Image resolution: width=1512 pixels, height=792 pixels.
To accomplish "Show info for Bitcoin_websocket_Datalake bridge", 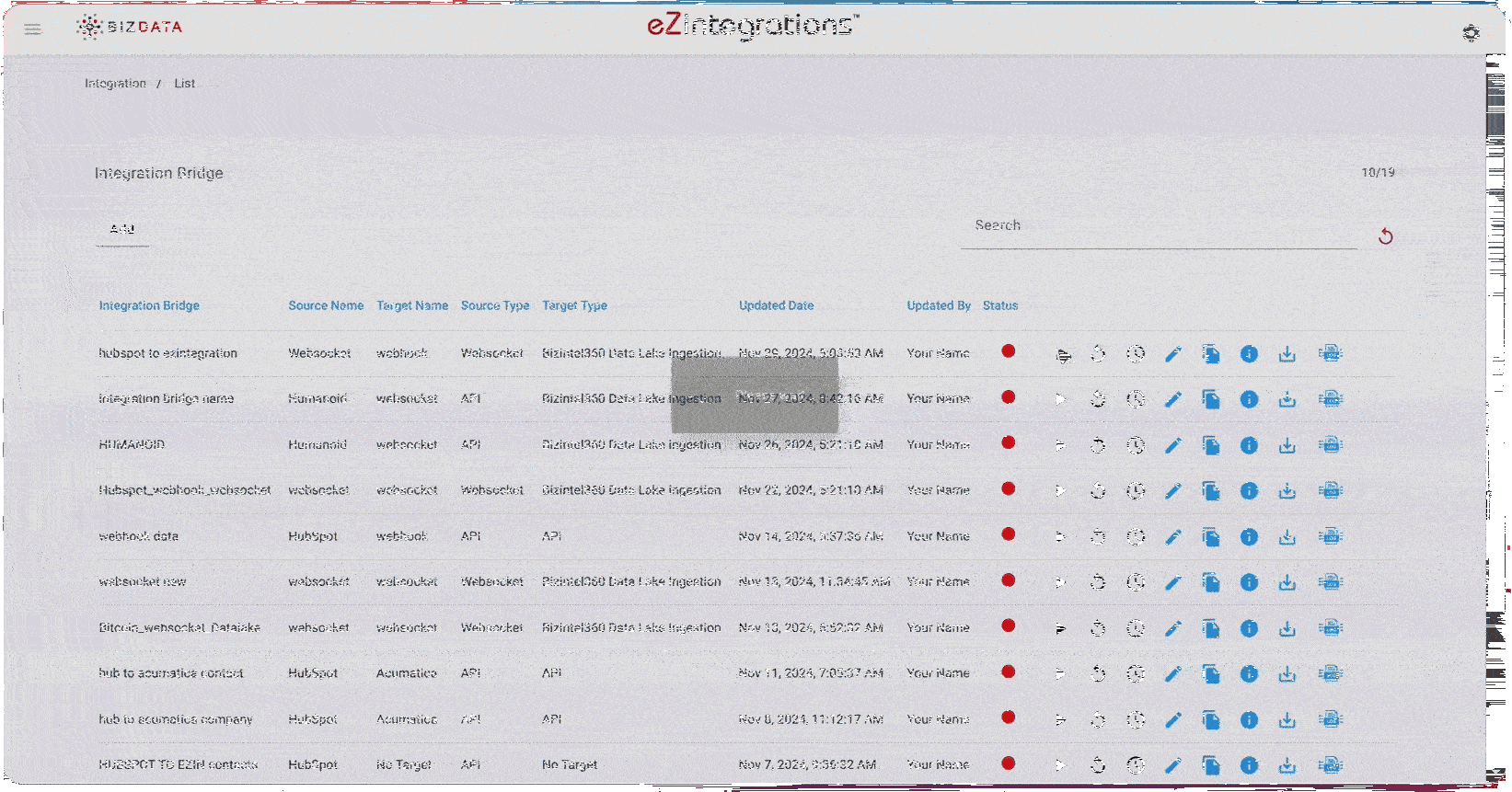I will 1249,628.
